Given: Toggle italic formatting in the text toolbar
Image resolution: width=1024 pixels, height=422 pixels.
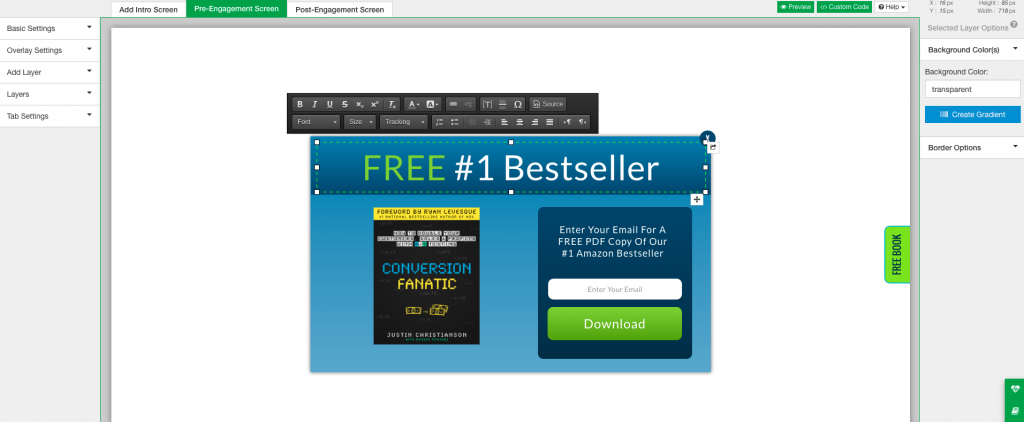Looking at the screenshot, I should point(315,105).
